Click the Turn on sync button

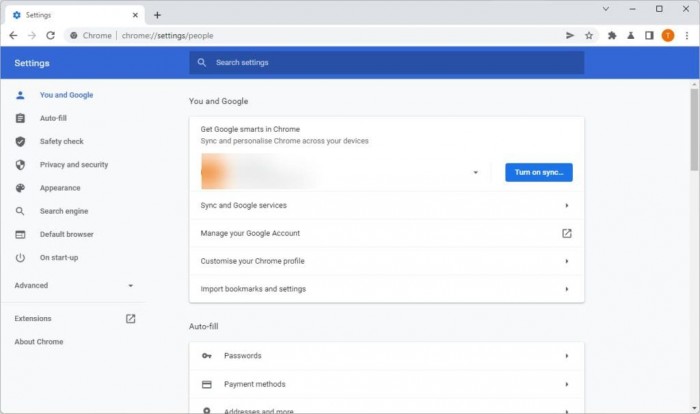[538, 172]
